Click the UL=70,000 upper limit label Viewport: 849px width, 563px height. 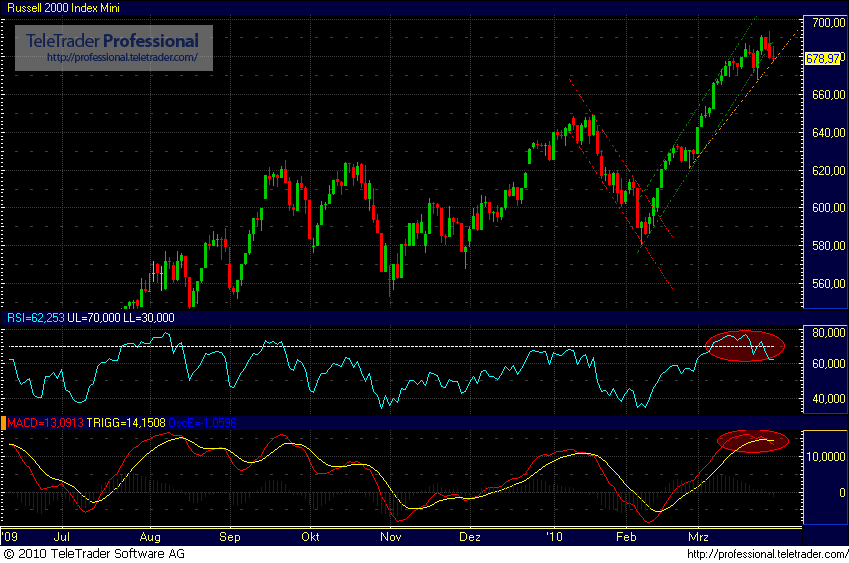(94, 318)
